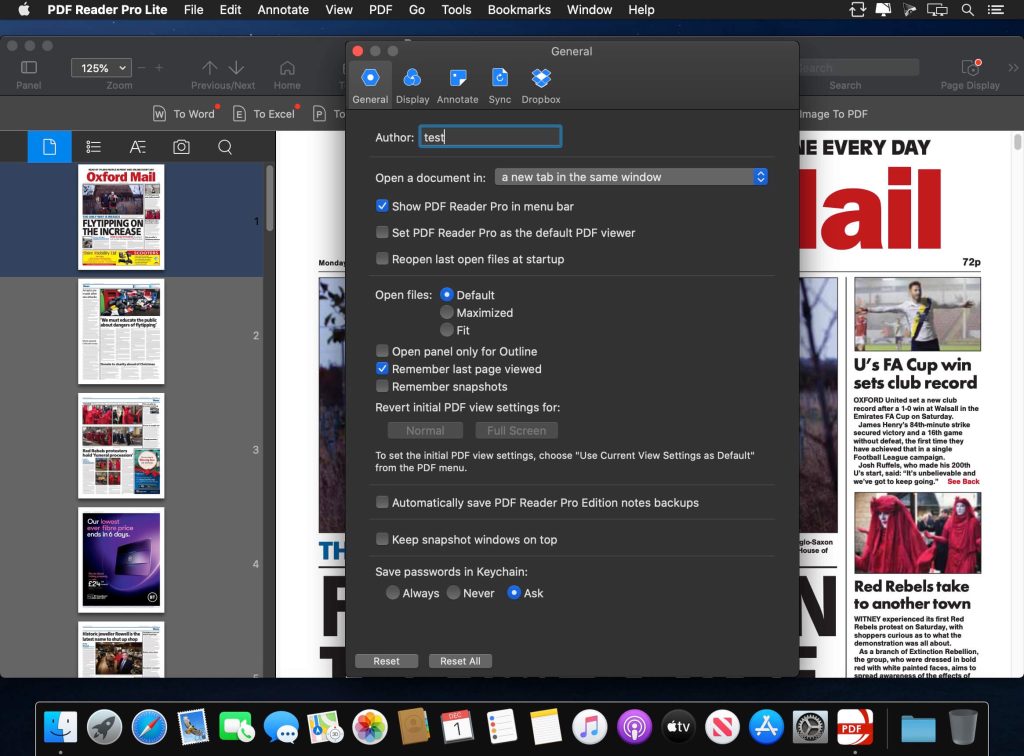Screen dimensions: 1024x756
Task: Check Reopen last open files at startup
Action: click(382, 259)
